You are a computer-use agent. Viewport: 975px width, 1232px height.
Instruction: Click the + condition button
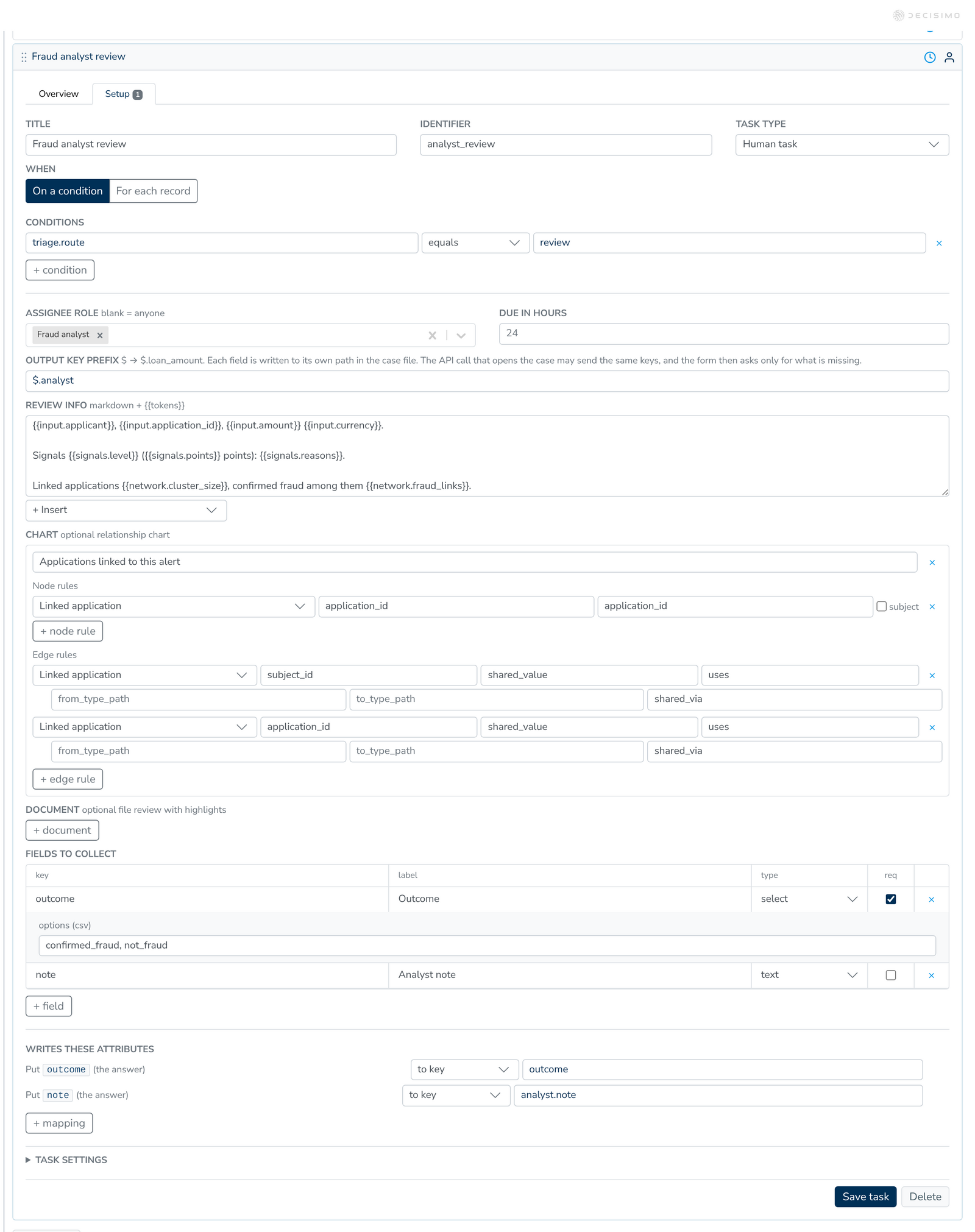click(x=60, y=270)
